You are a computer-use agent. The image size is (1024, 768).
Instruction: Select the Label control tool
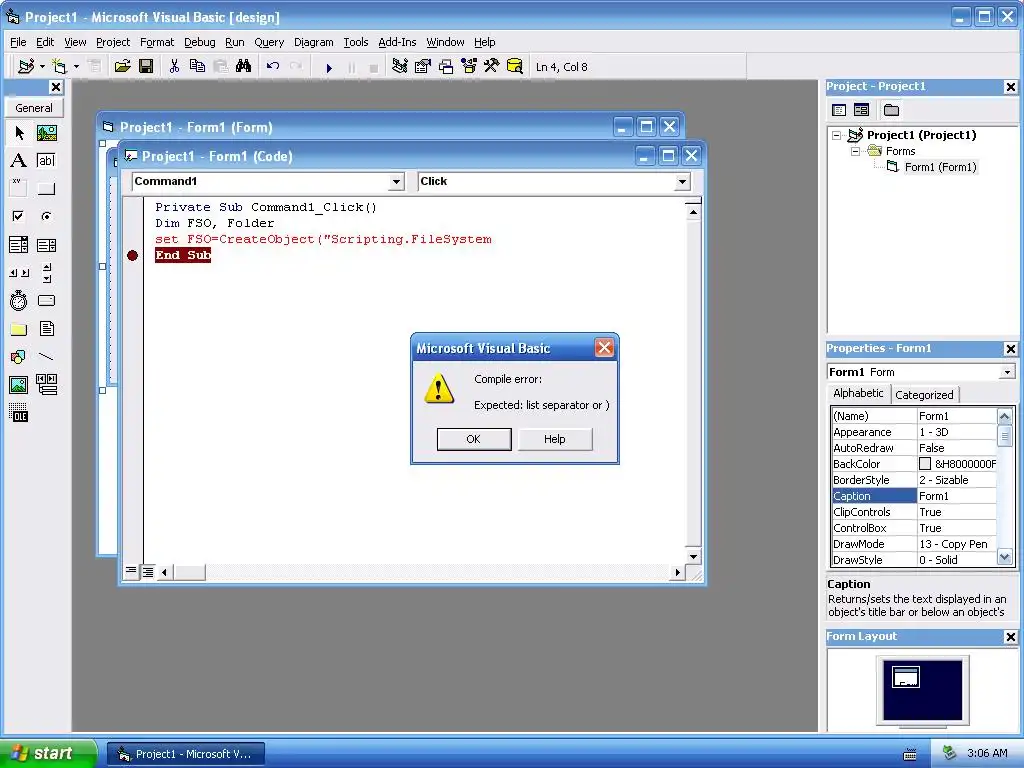click(19, 161)
